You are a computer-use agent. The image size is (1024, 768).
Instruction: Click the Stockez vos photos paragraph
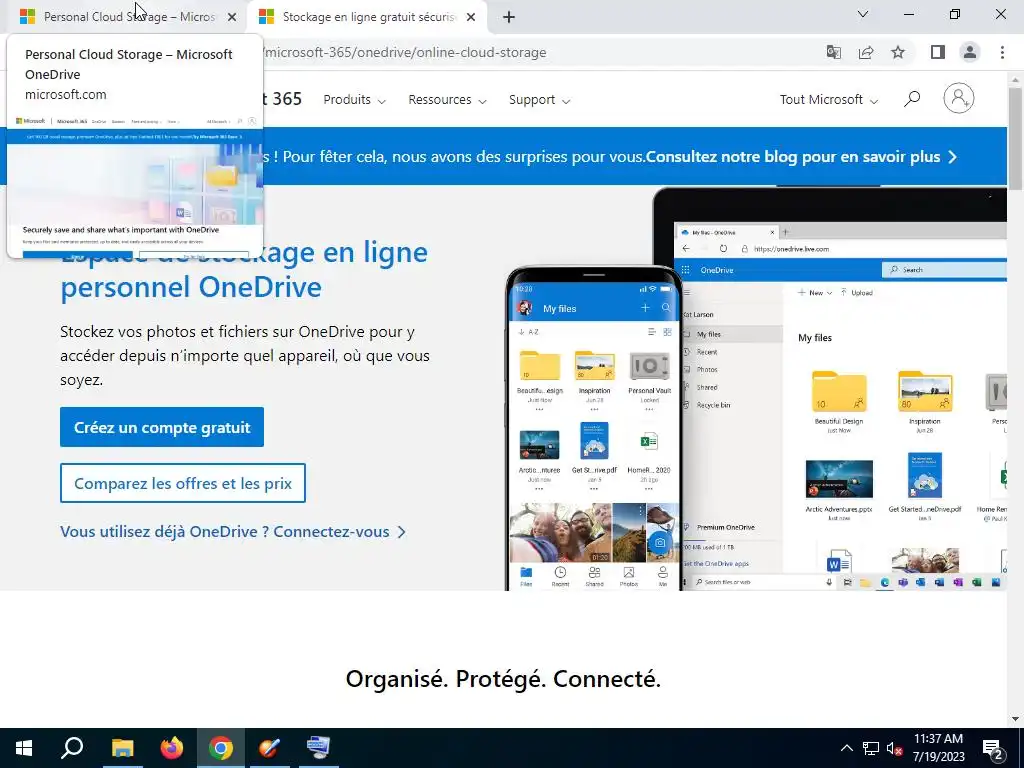tap(245, 356)
